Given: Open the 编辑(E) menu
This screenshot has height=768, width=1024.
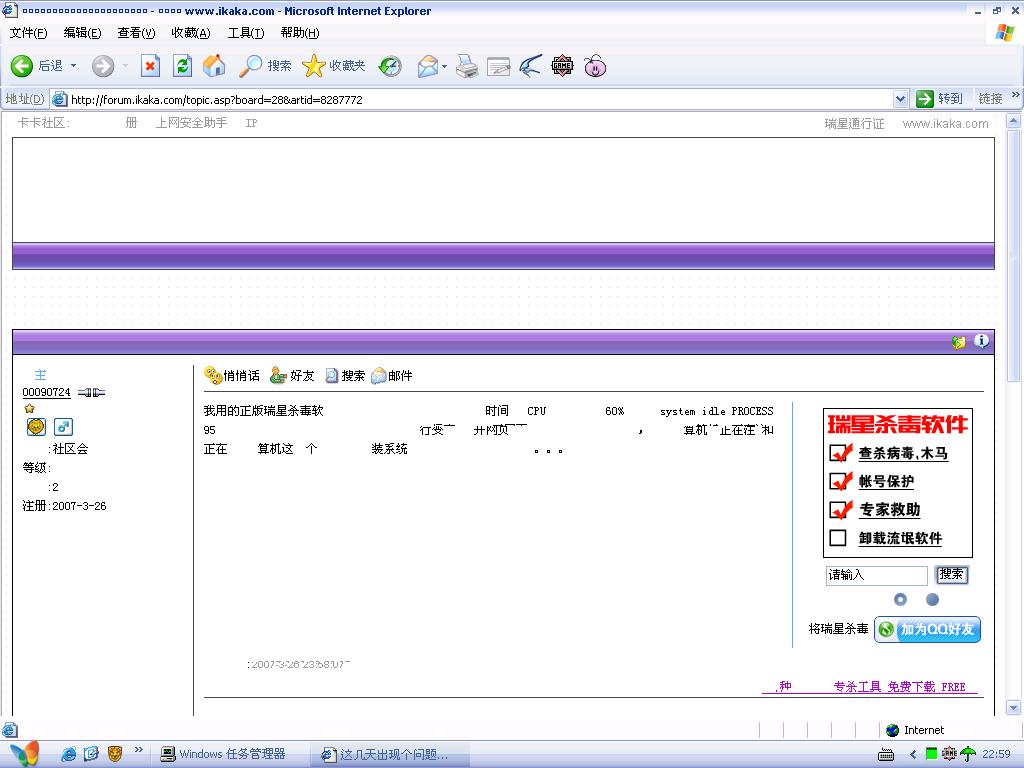Looking at the screenshot, I should (82, 33).
